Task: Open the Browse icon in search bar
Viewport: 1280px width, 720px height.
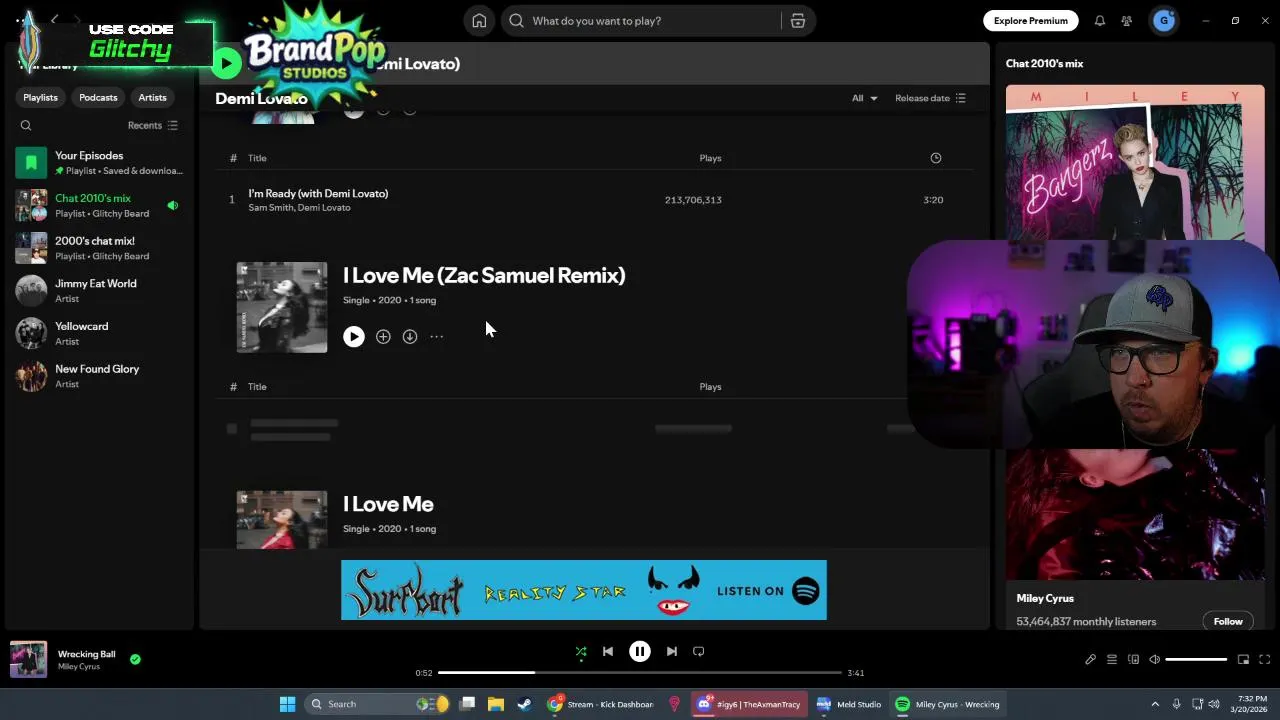Action: pyautogui.click(x=798, y=21)
